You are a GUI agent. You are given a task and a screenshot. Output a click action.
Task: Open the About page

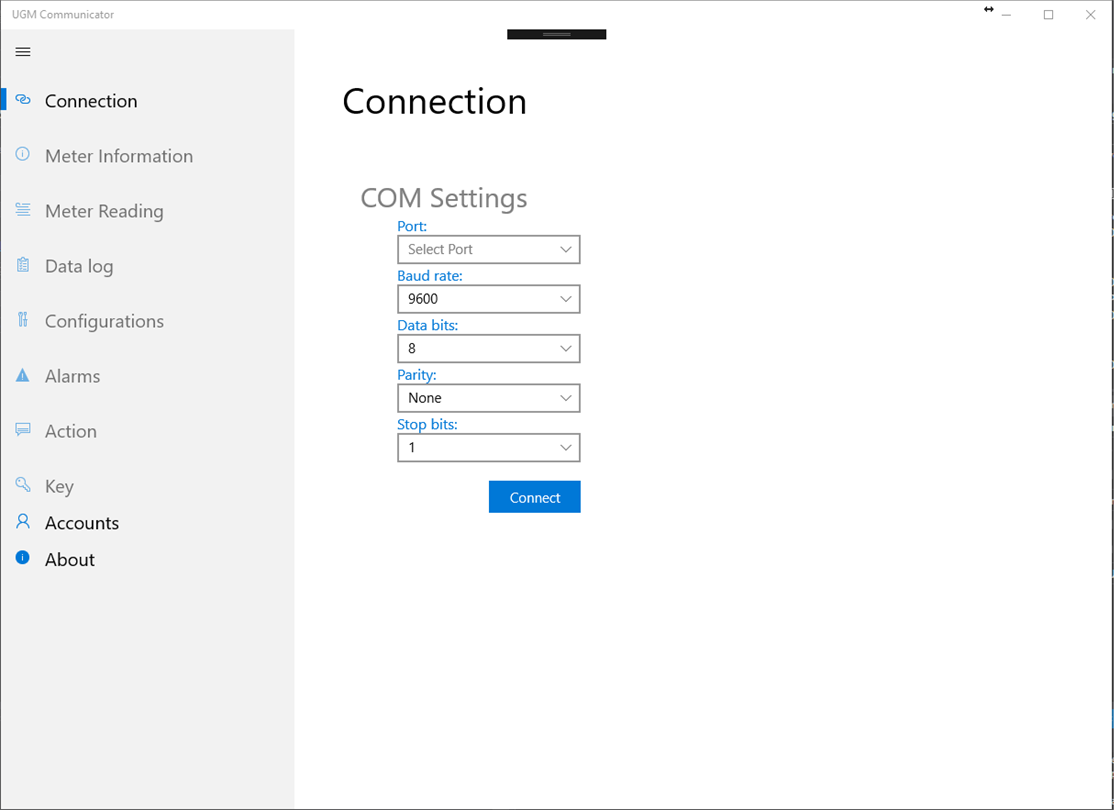70,560
